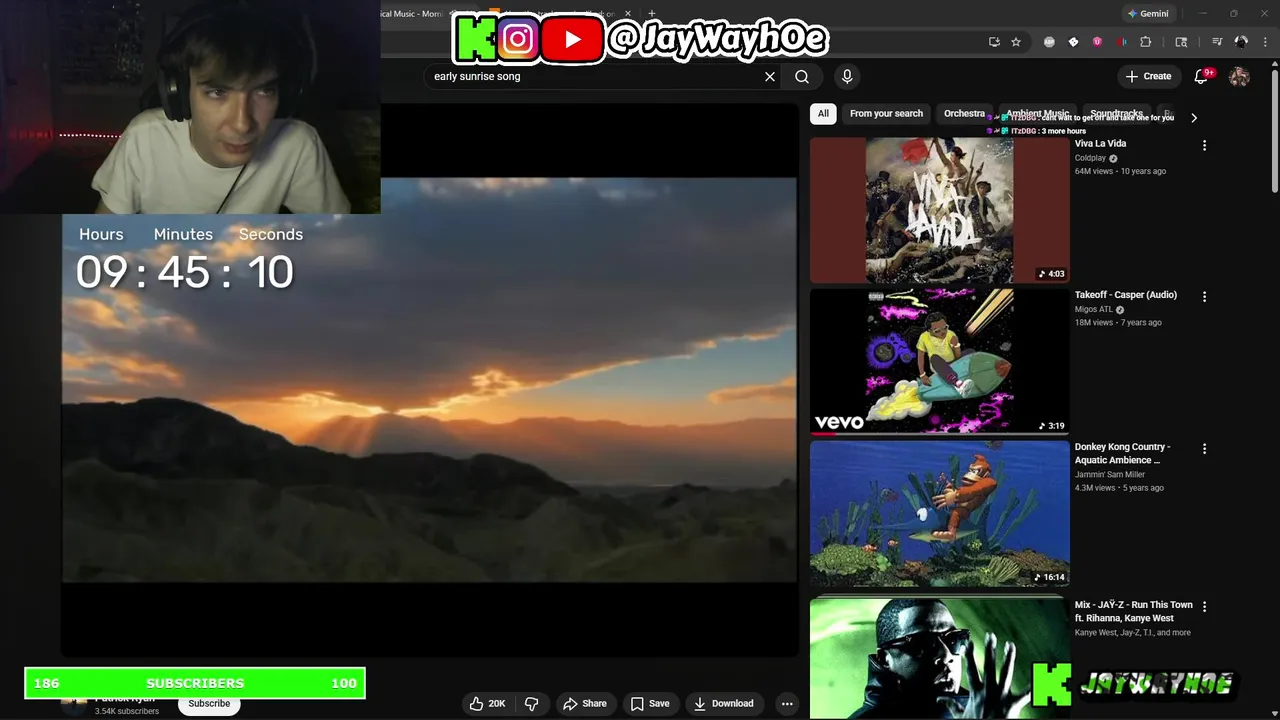Click the sunrise video player
Screen dimensions: 1280x720
tap(429, 380)
